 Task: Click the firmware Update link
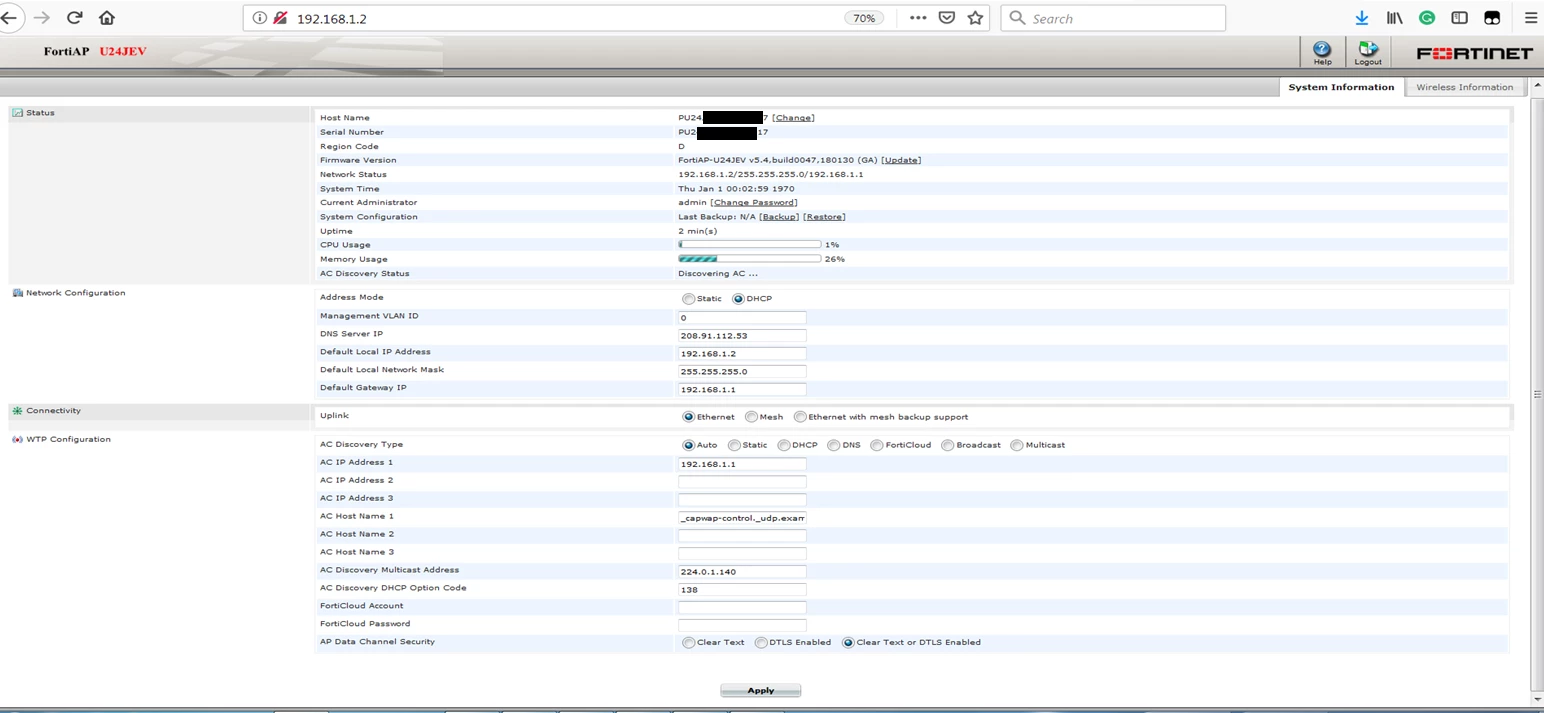coord(901,160)
